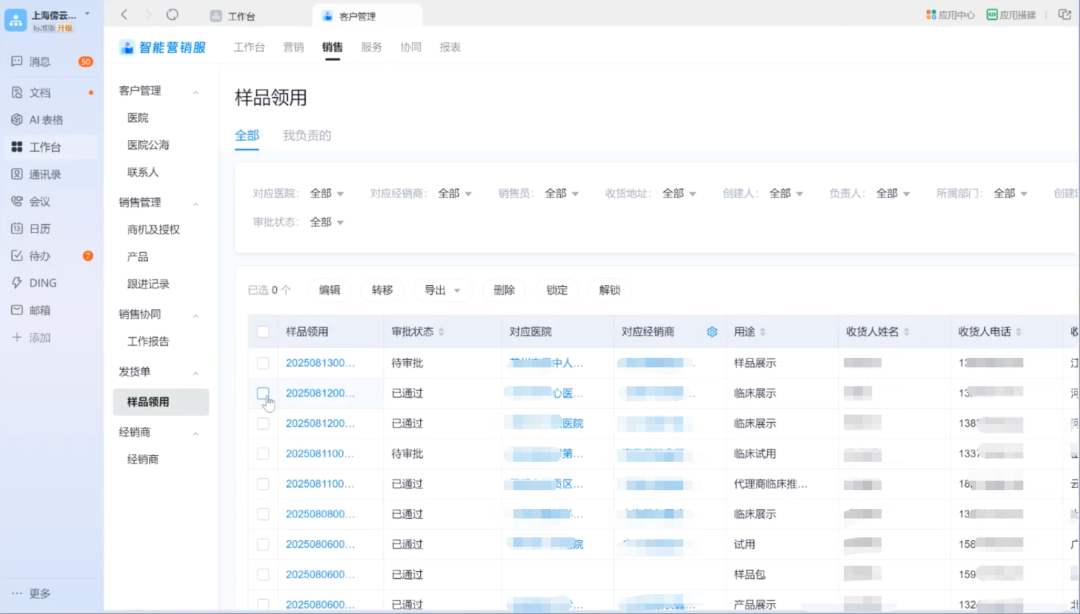This screenshot has width=1080, height=614.
Task: Open the 审批状态 filter dropdown
Action: (x=326, y=222)
